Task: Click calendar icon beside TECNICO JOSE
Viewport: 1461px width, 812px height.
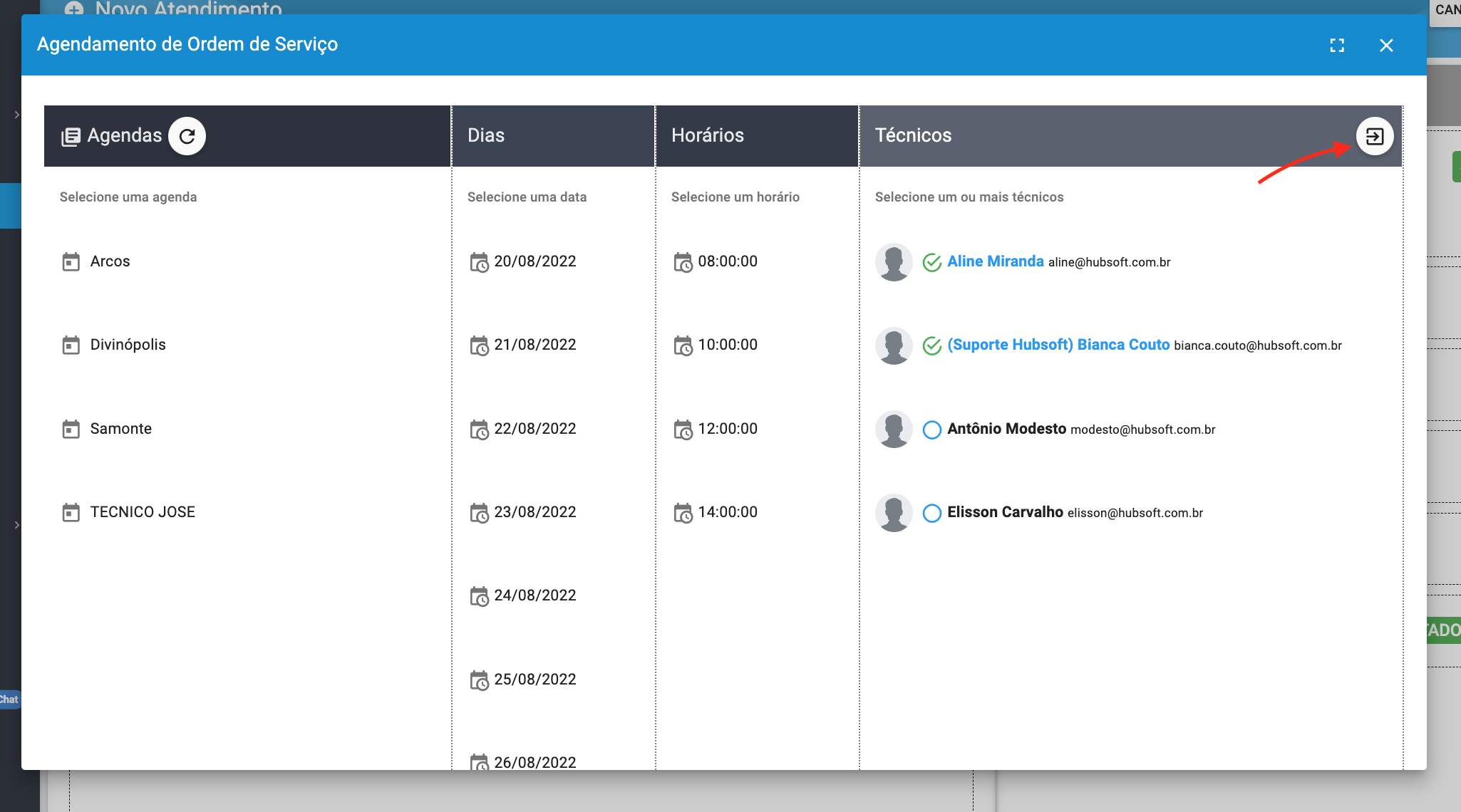Action: coord(71,513)
